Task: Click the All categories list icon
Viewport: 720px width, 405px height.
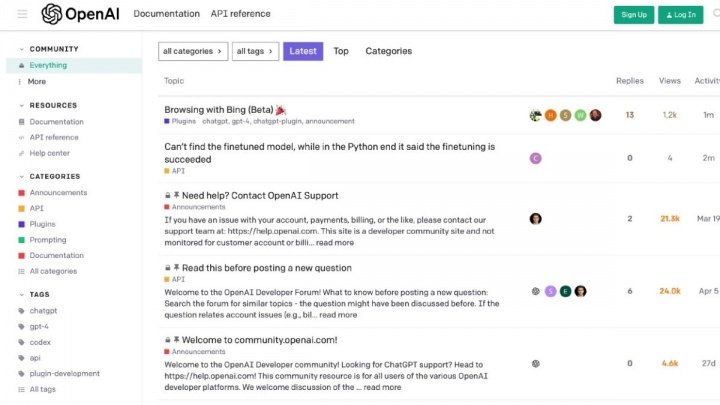Action: [21, 271]
